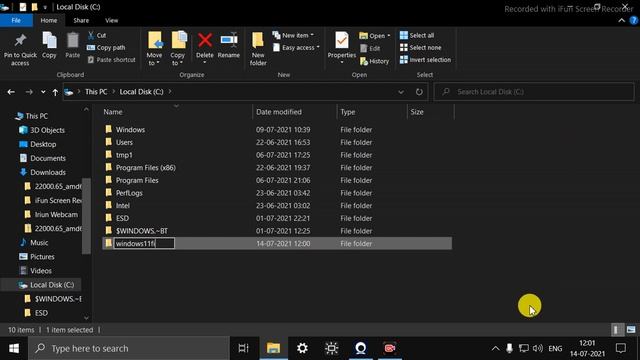Select the Users folder
The width and height of the screenshot is (640, 360).
coord(124,142)
